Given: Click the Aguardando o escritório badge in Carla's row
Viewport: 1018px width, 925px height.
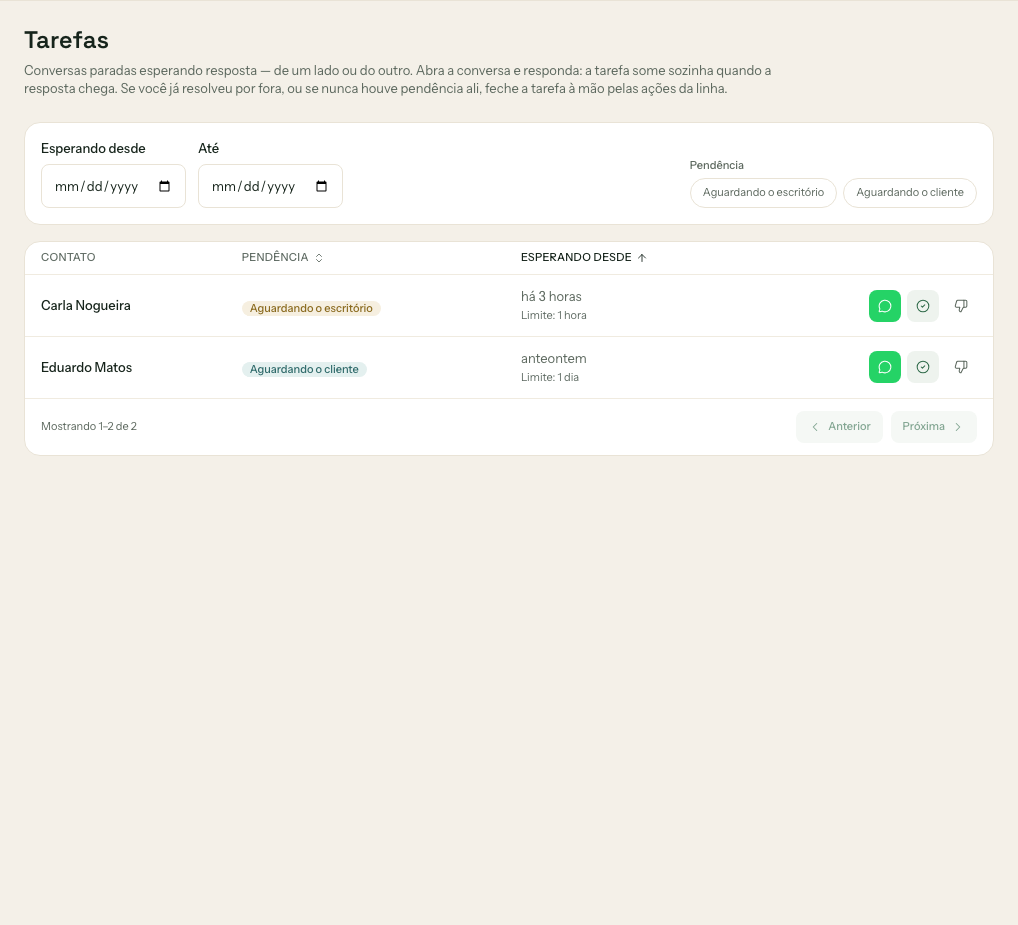Looking at the screenshot, I should [x=311, y=308].
